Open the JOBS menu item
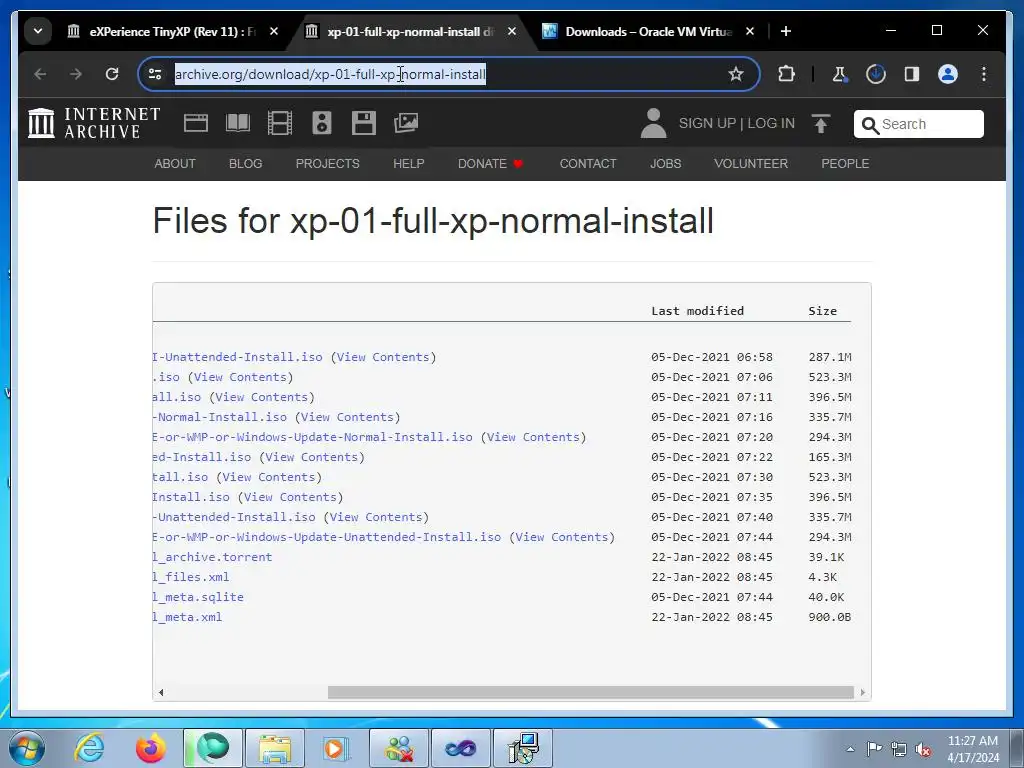The height and width of the screenshot is (768, 1024). pyautogui.click(x=665, y=163)
